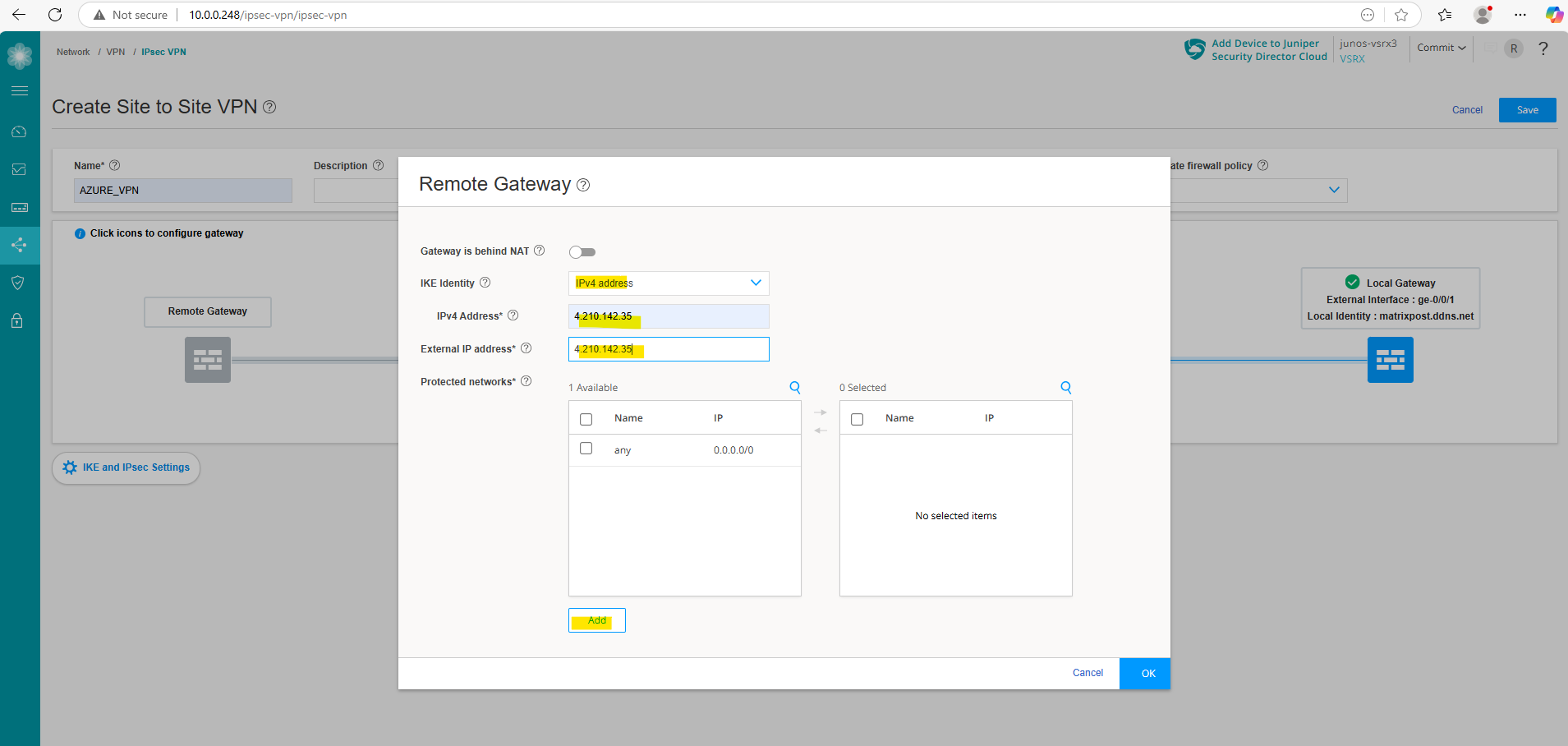Viewport: 1568px width, 746px height.
Task: Open the Copilot icon in the browser
Action: (x=1553, y=15)
